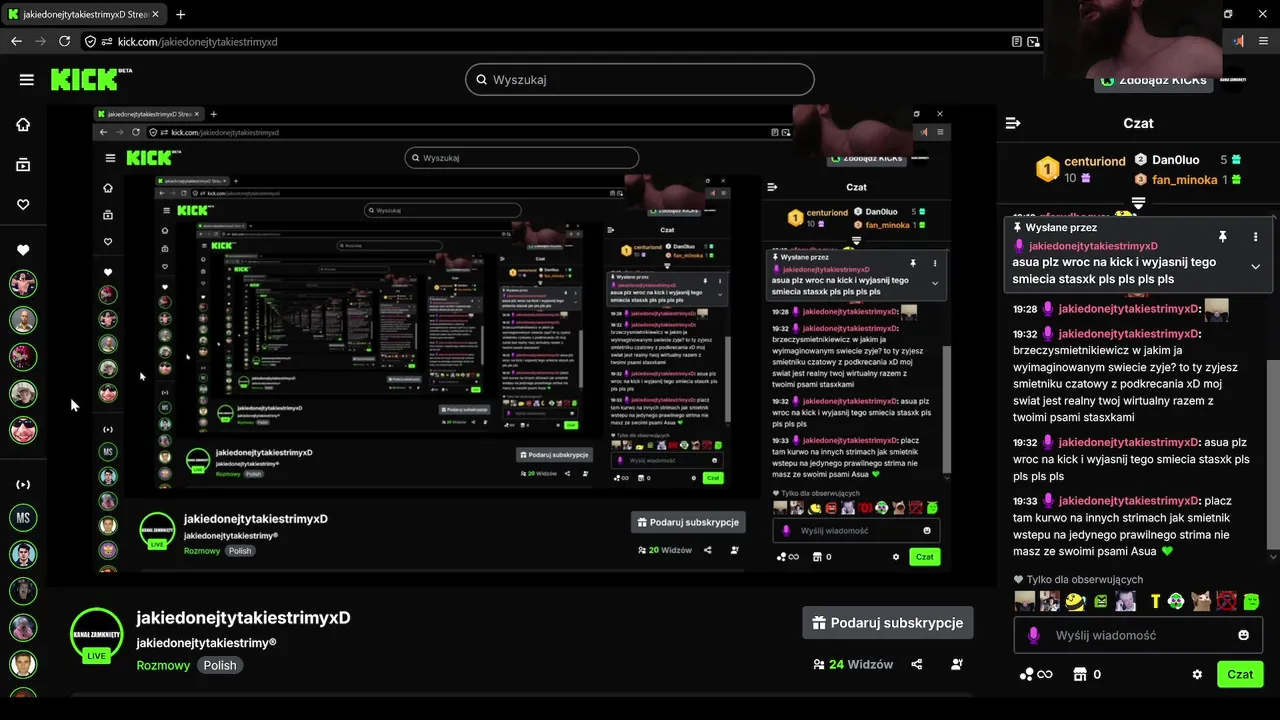The image size is (1280, 720).
Task: Open Following outline heart icon in sidebar
Action: (23, 204)
